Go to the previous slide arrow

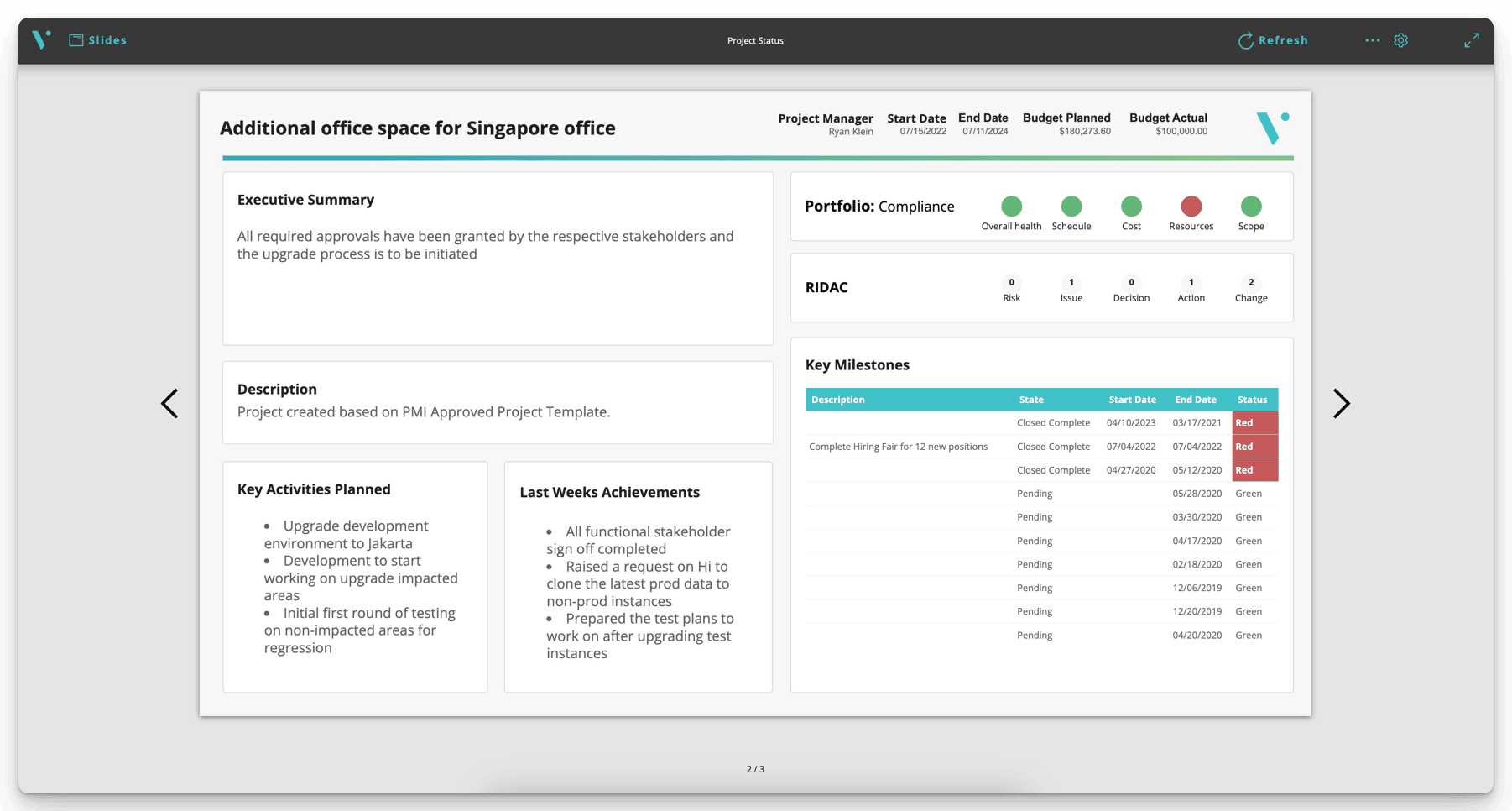(x=169, y=404)
